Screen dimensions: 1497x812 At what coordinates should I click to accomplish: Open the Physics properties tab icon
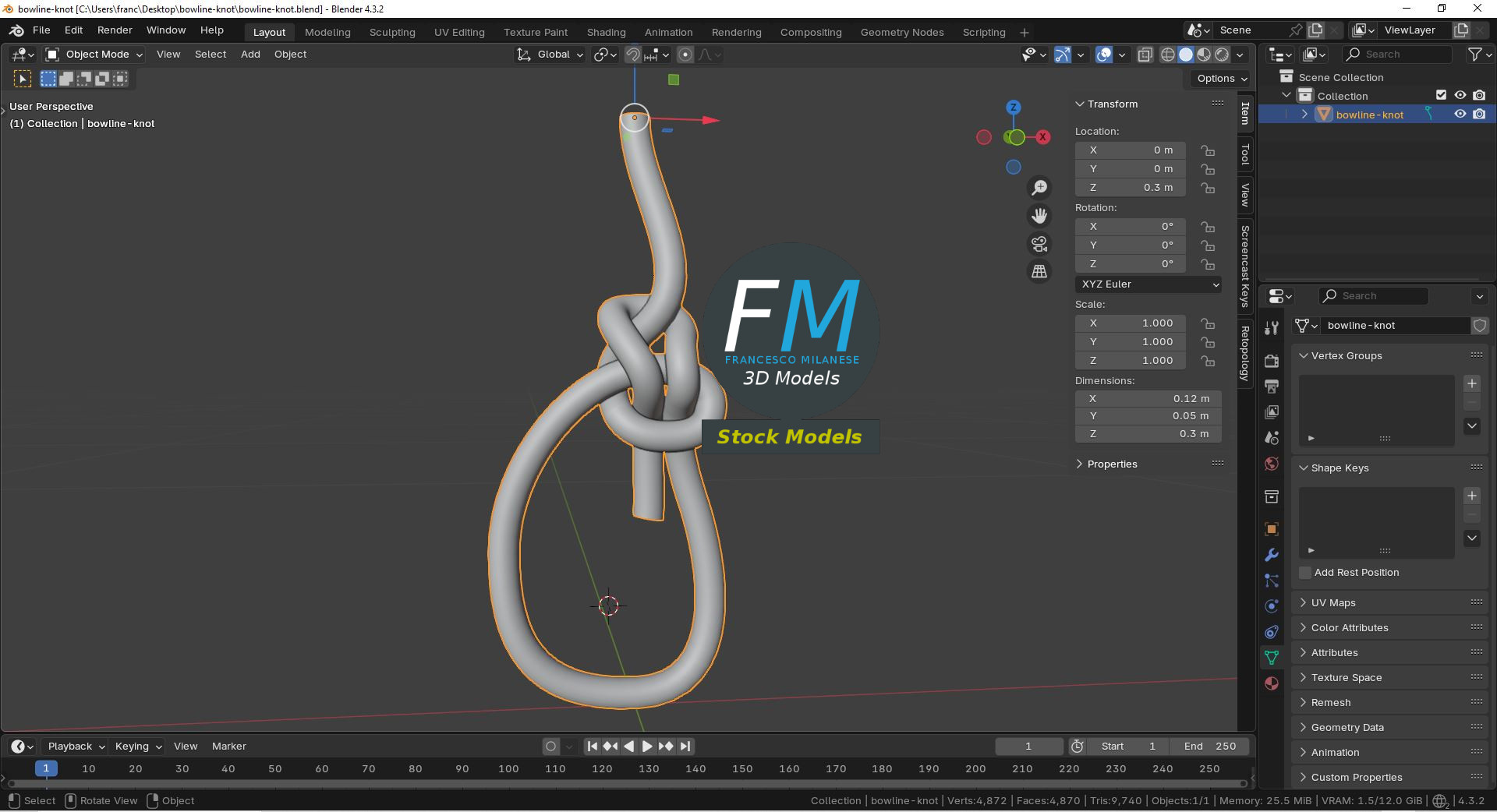1272,606
